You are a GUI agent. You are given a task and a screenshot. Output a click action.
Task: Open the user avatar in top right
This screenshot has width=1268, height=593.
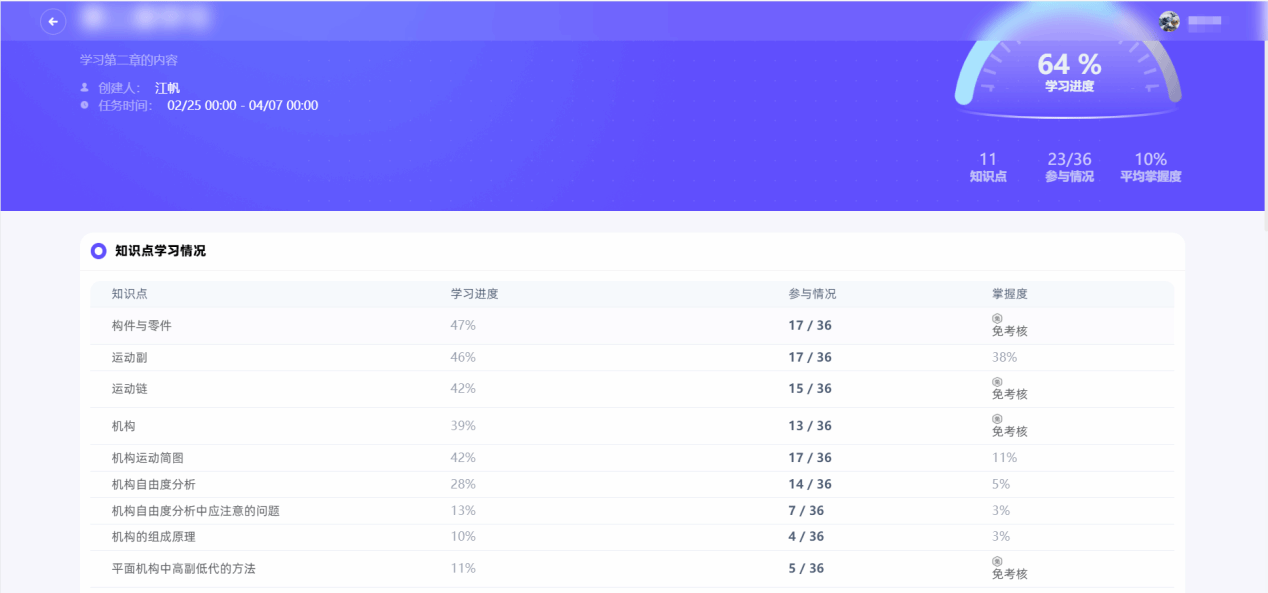point(1169,21)
